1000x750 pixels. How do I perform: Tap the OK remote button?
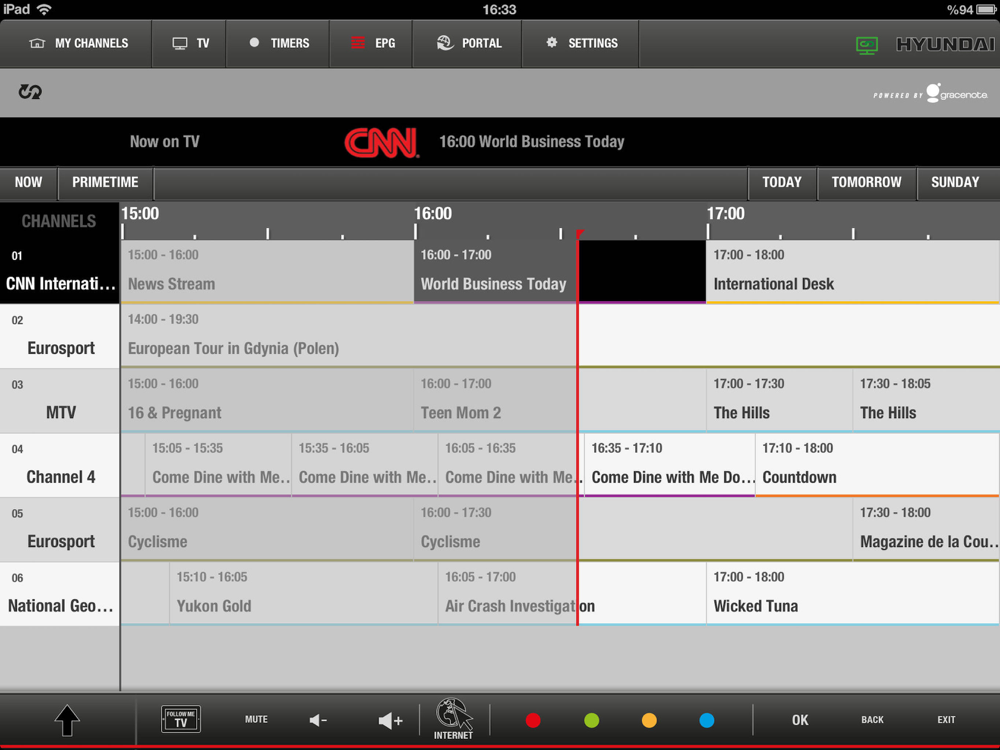pos(800,720)
